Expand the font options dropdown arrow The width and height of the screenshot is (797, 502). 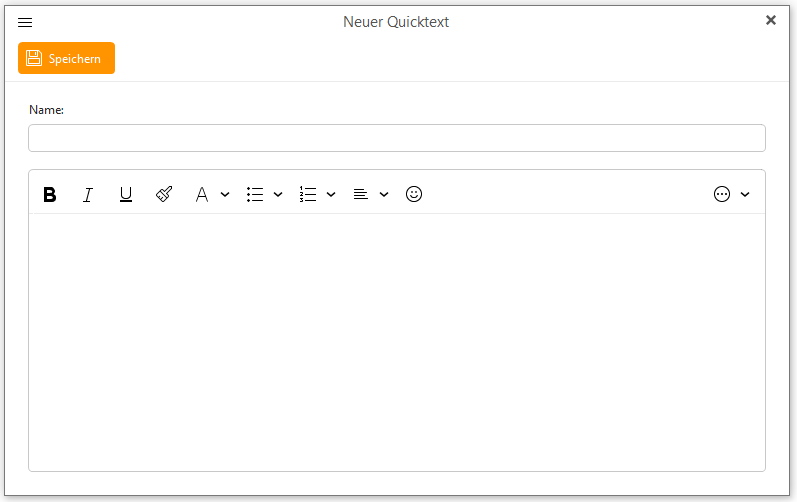coord(225,195)
